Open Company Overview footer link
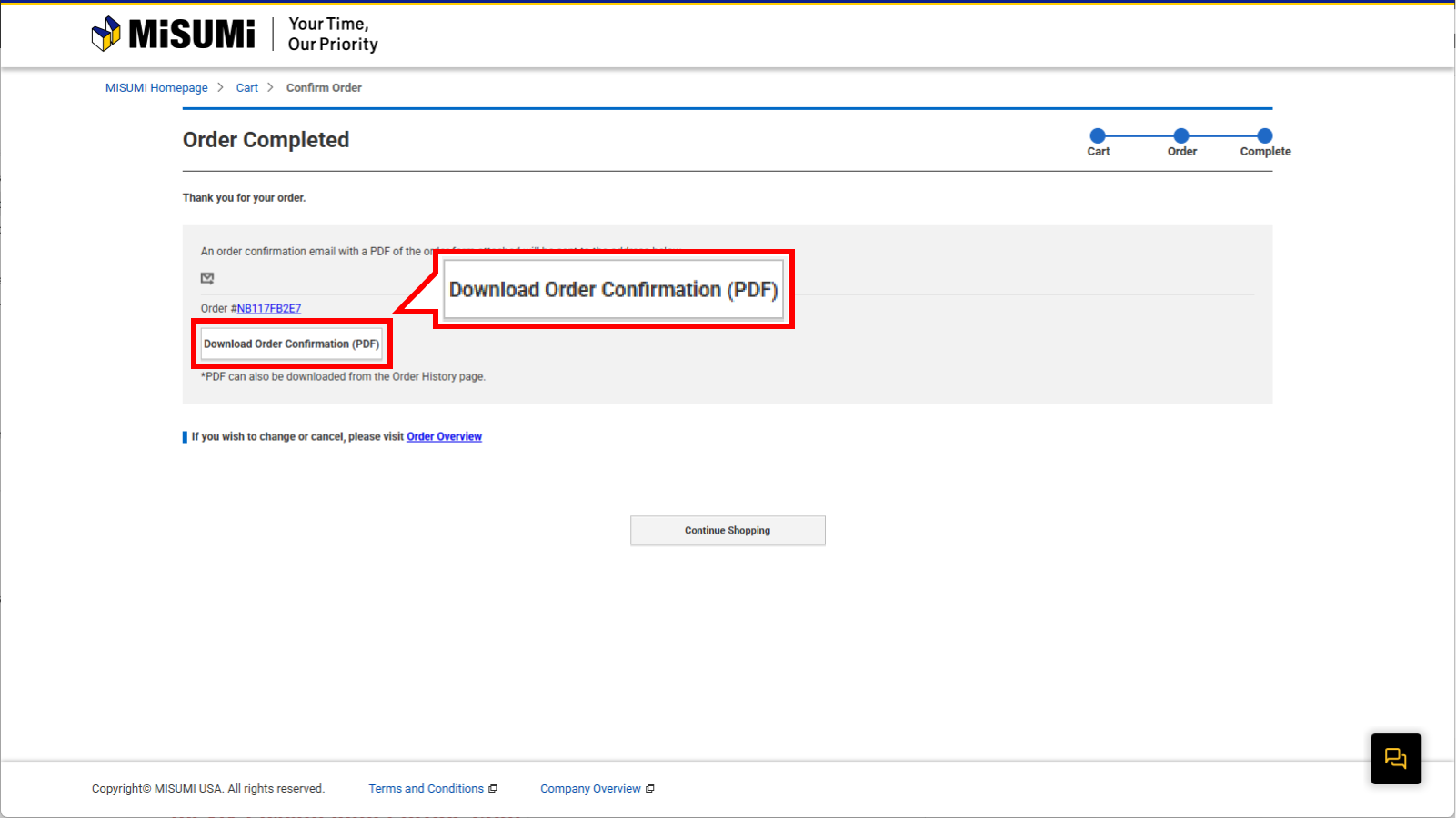 pos(590,789)
